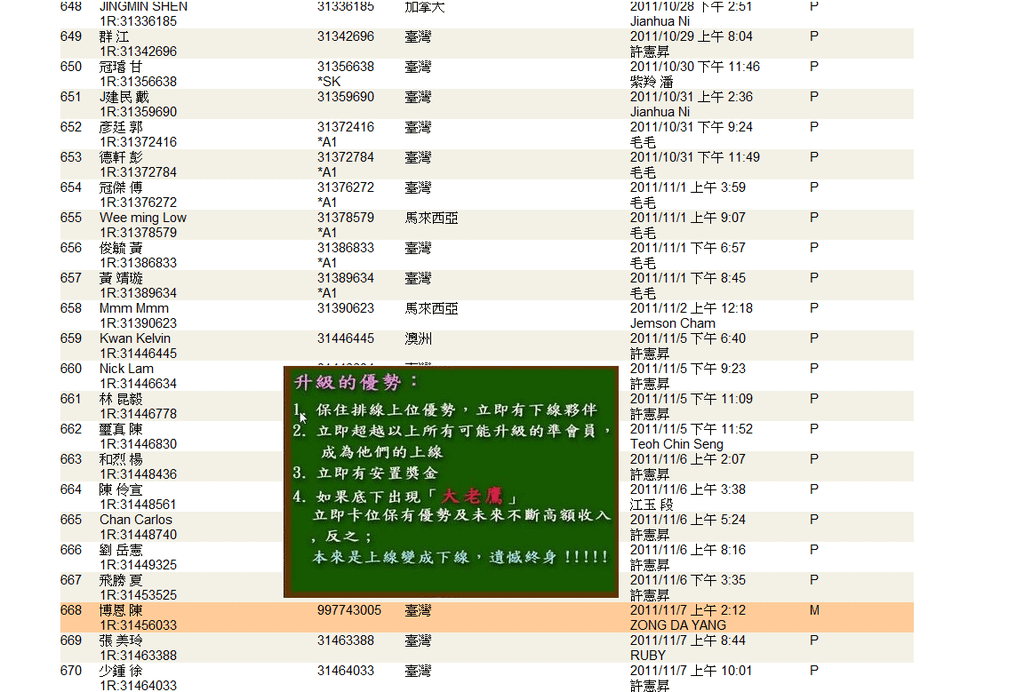Click the date 2011/11/6 下午 3:35
The image size is (1024, 692).
coord(688,580)
